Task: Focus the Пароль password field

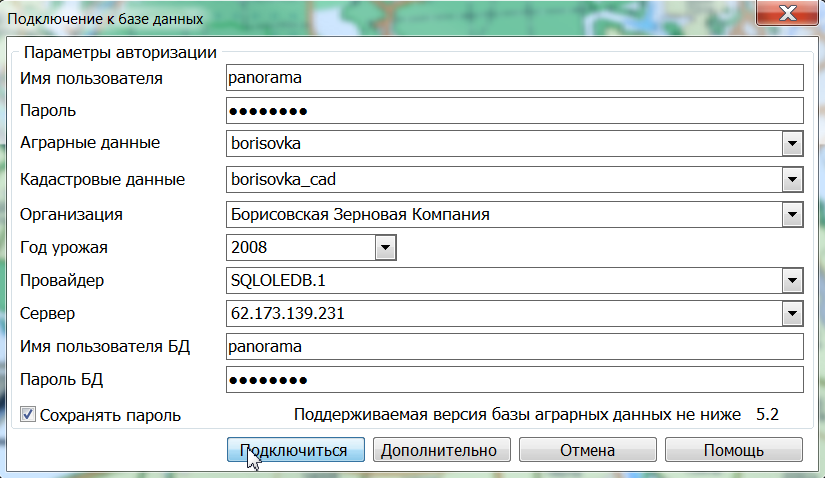Action: pos(515,110)
